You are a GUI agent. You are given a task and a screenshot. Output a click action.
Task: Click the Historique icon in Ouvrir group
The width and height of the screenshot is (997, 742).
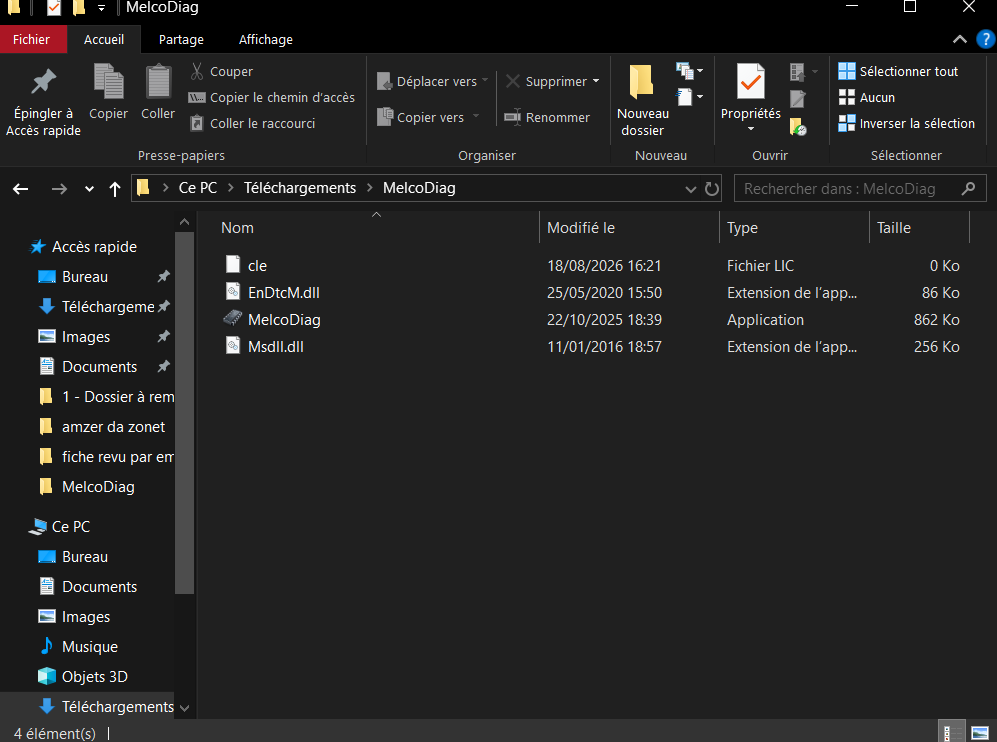[798, 126]
